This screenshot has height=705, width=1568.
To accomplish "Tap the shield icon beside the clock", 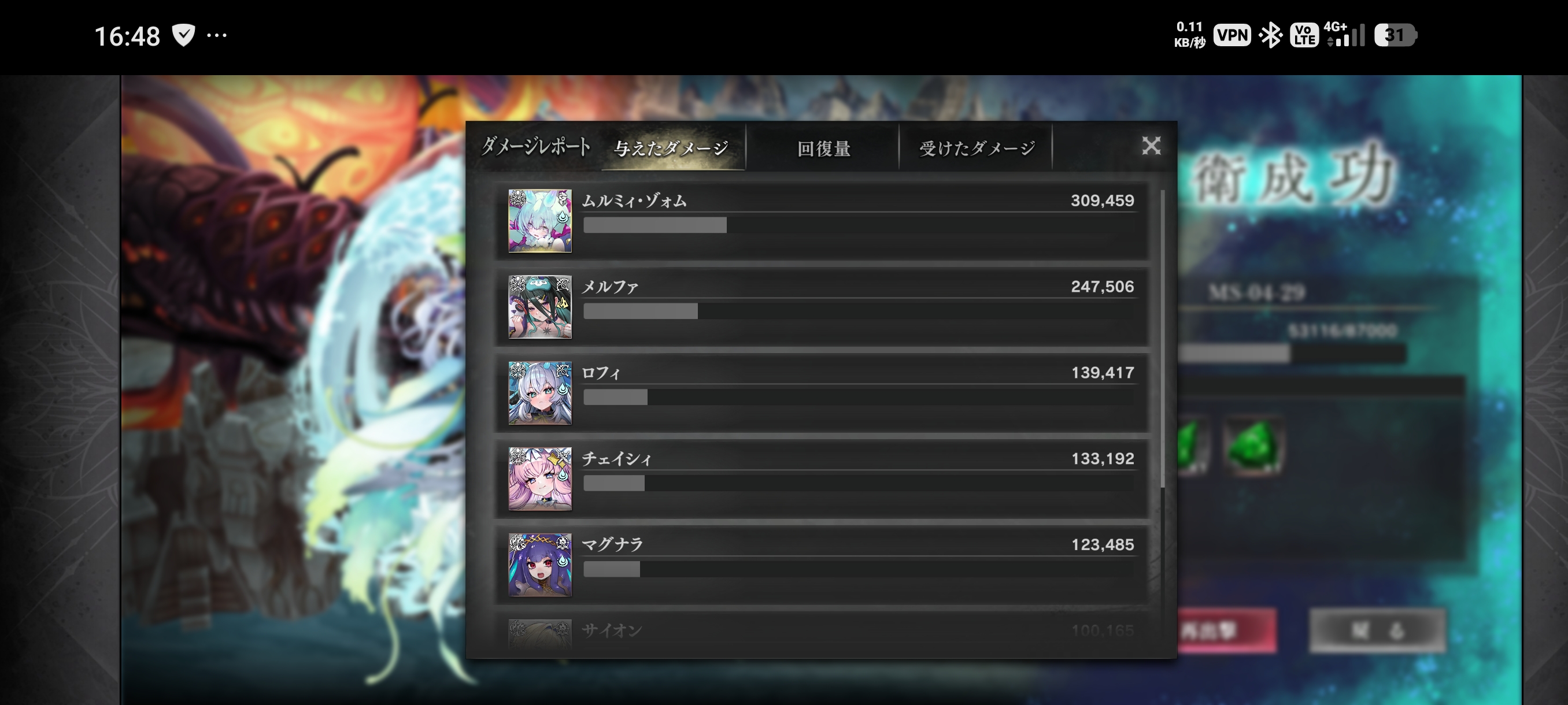I will [183, 35].
